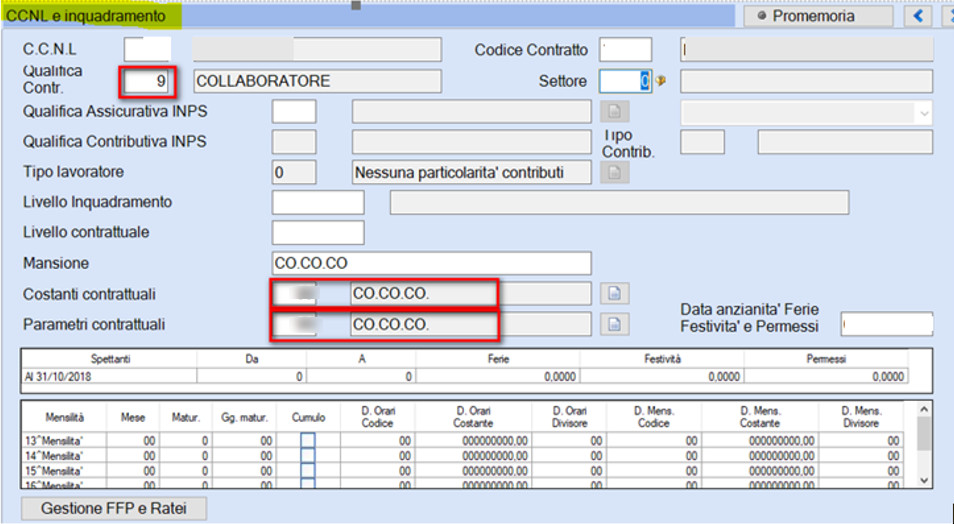
Task: Click the Livello contrattuale input field
Action: [318, 232]
